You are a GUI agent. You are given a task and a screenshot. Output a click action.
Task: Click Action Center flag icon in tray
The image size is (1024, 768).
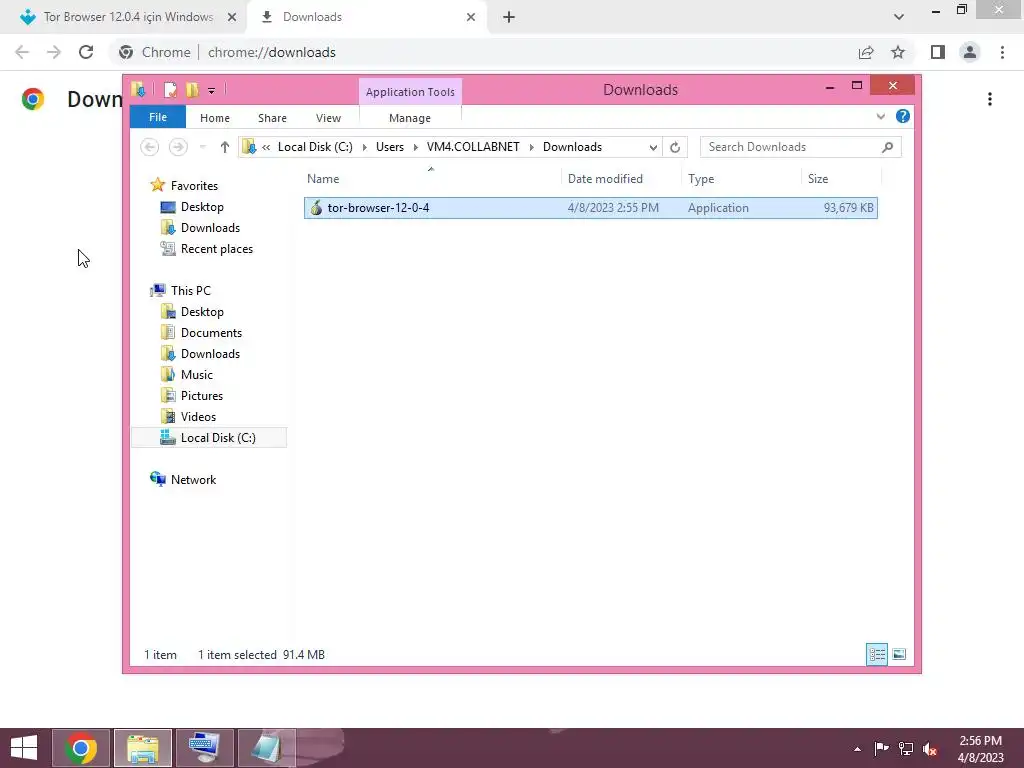click(881, 748)
